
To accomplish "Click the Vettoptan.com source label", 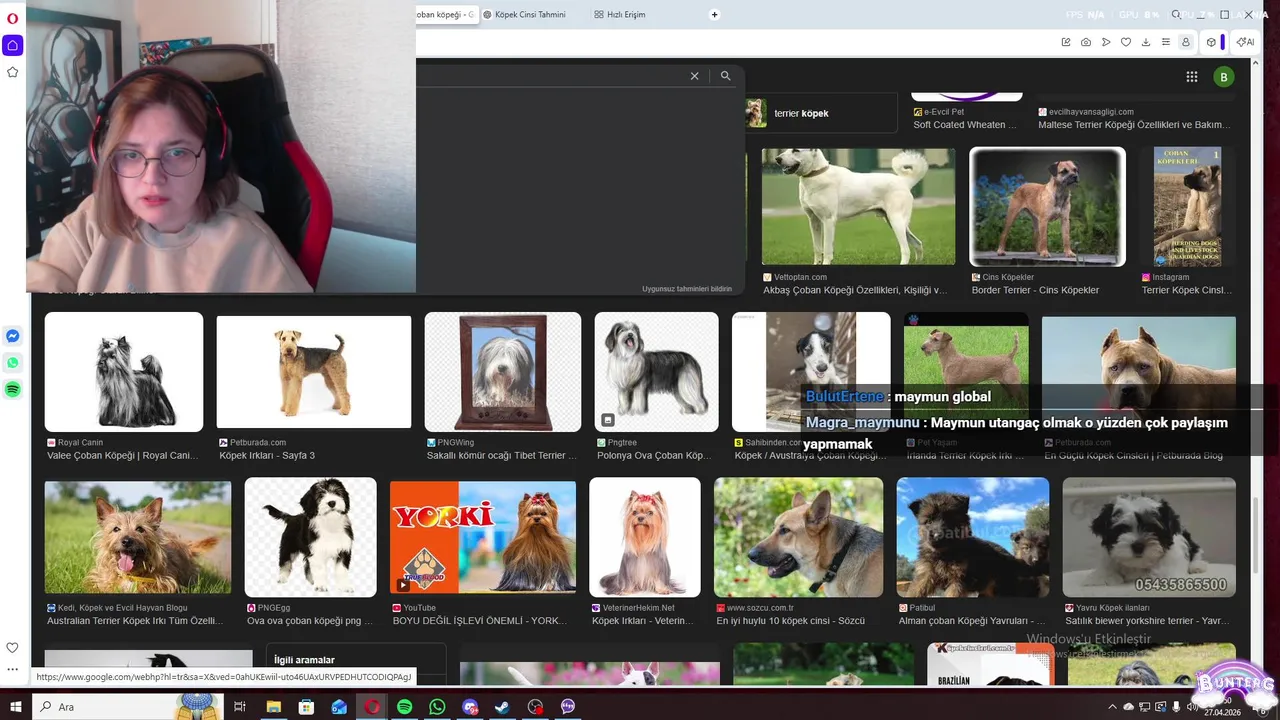I will [800, 277].
